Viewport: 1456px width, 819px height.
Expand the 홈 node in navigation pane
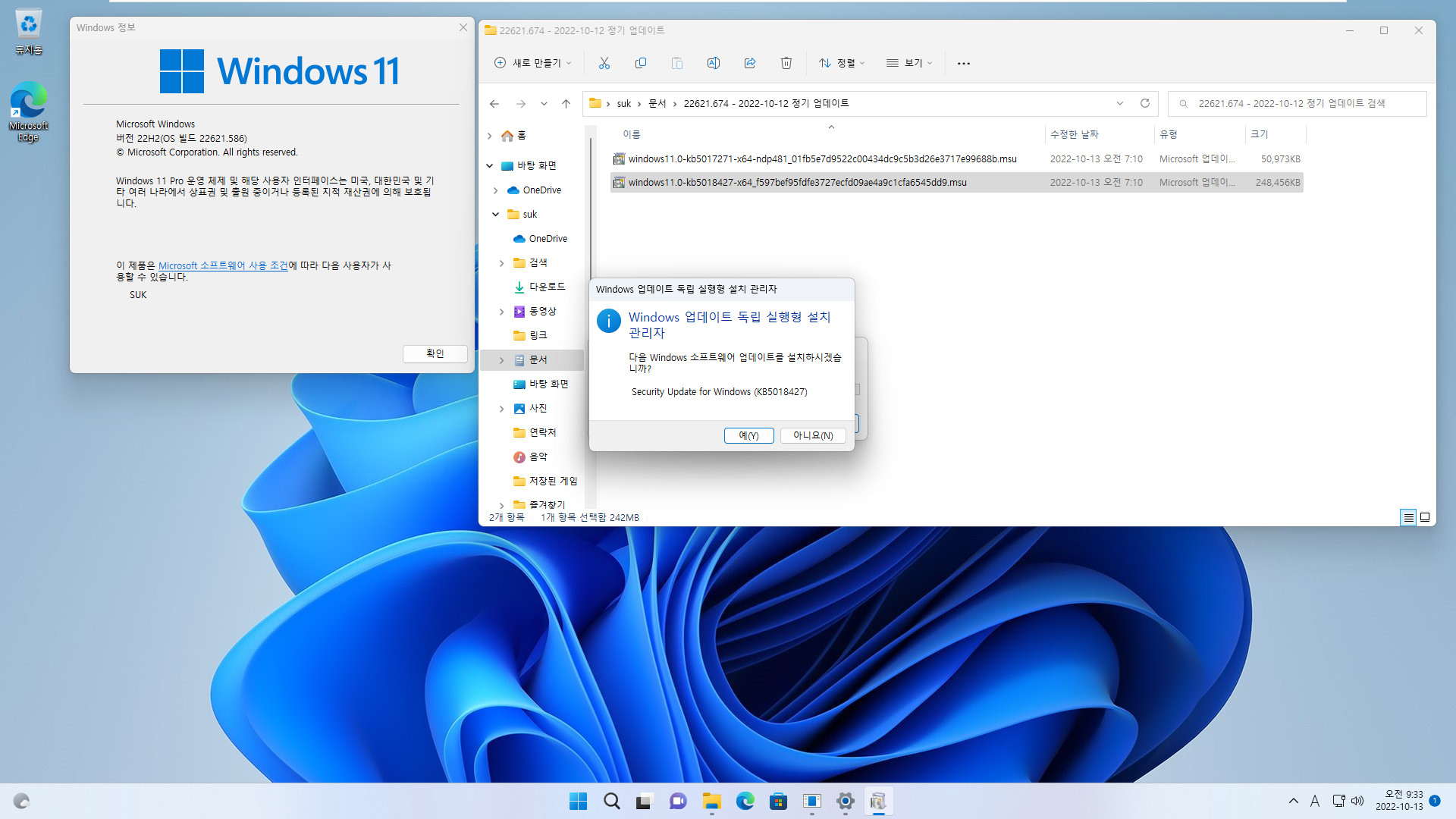(490, 136)
